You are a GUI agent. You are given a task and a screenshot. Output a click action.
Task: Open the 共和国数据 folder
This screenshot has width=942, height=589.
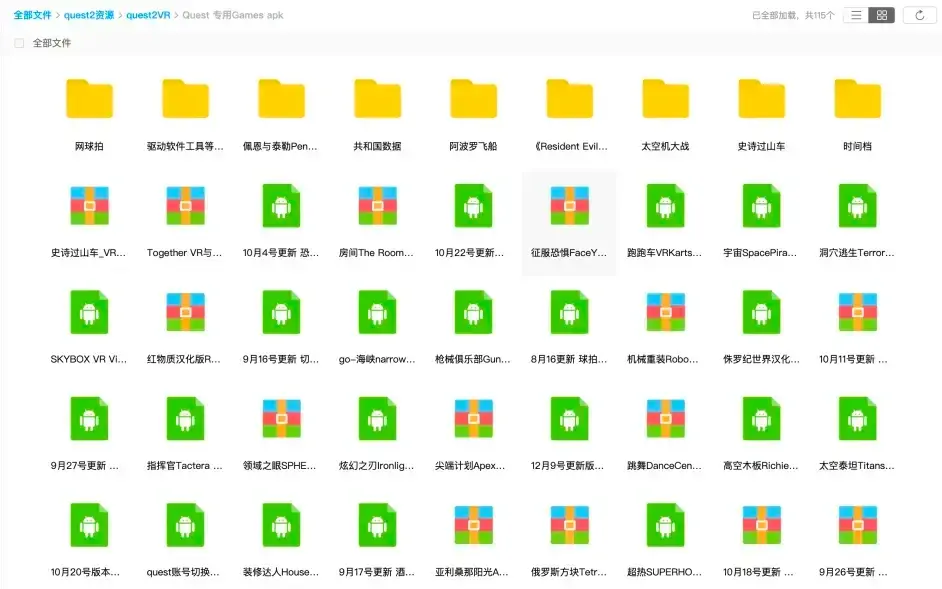[x=377, y=100]
